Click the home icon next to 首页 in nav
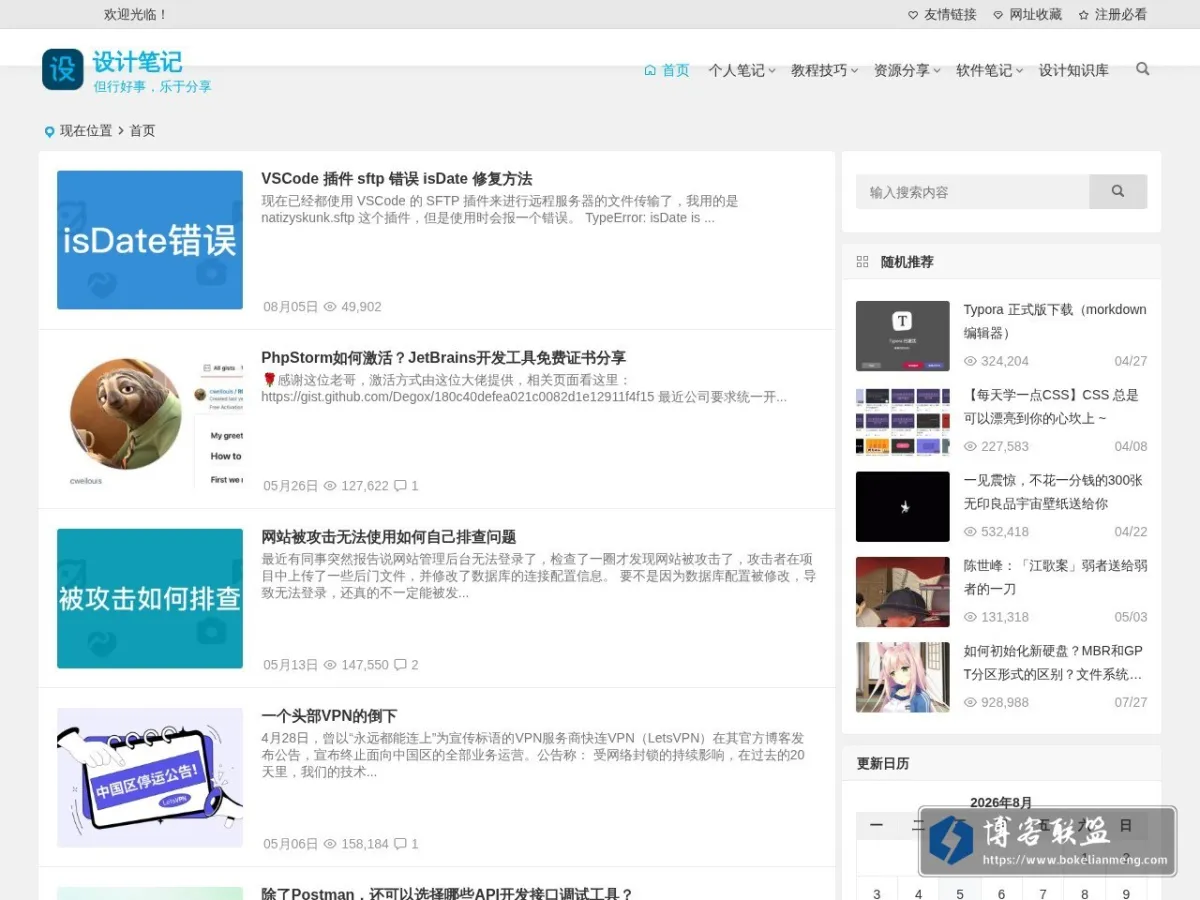 pos(650,70)
